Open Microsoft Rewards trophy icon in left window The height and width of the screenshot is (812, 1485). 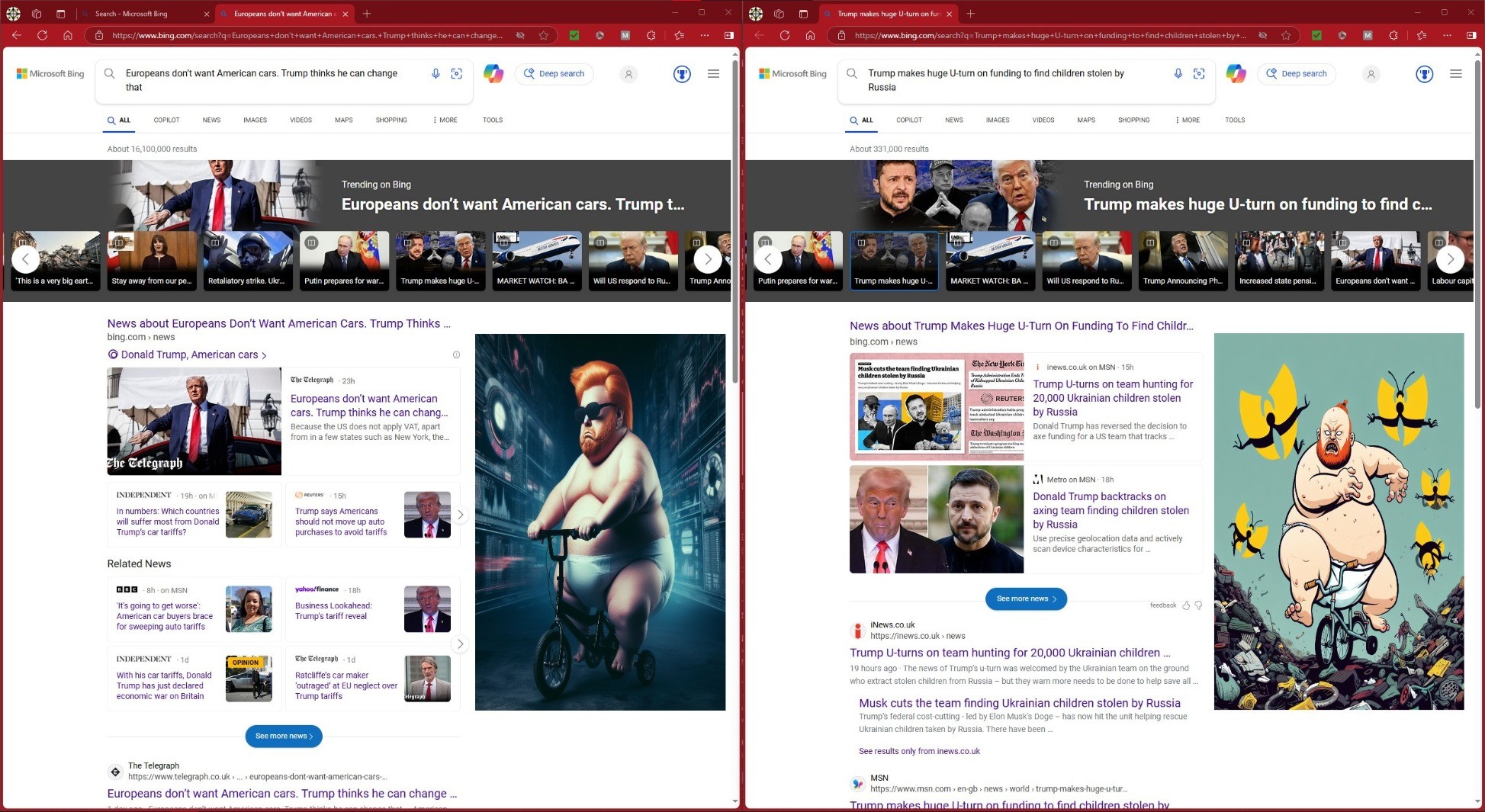pos(682,74)
